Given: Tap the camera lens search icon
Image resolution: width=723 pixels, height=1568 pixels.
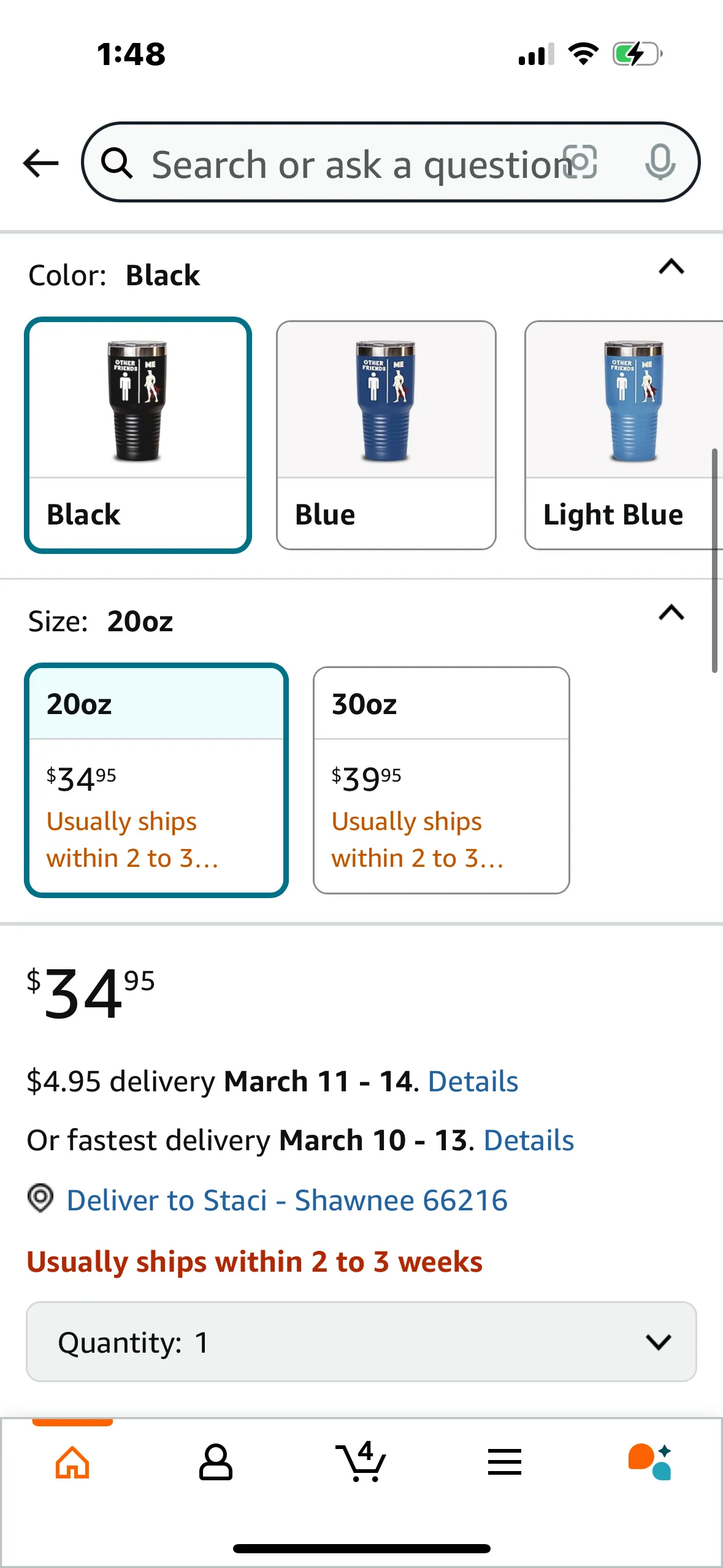Looking at the screenshot, I should 580,163.
